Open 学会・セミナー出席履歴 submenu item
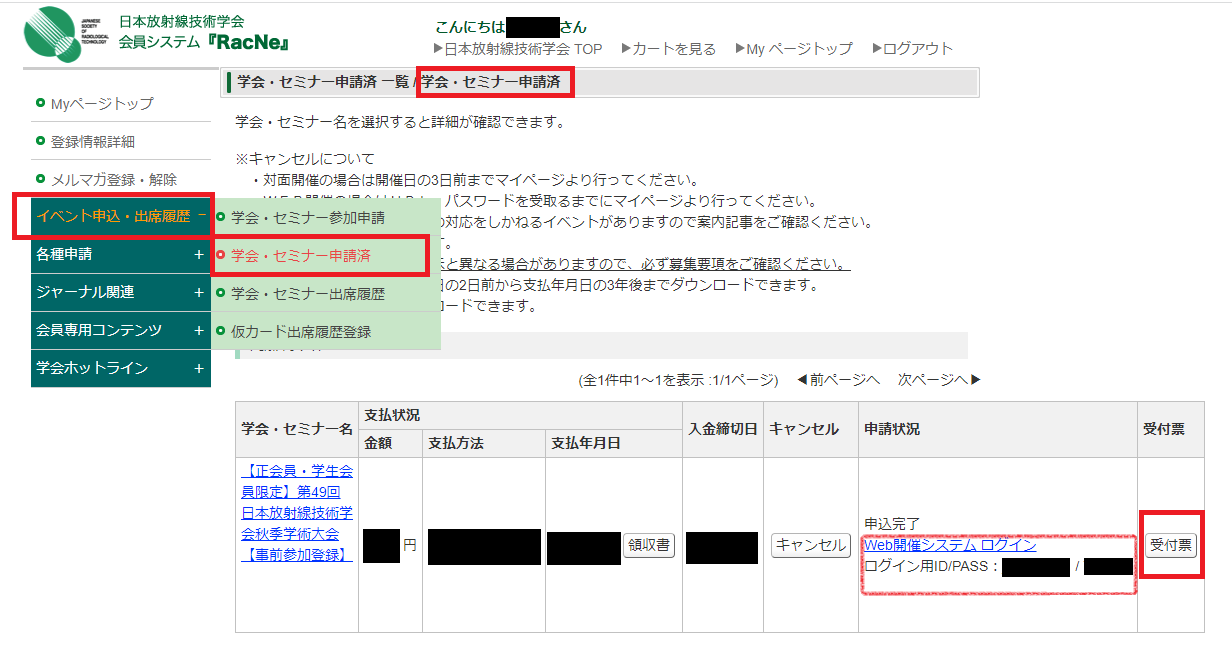 pos(307,293)
